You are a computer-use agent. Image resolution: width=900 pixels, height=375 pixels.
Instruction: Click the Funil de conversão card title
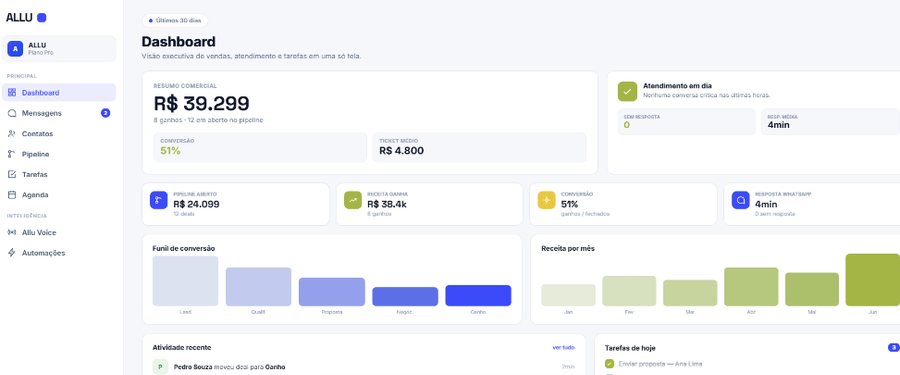pos(184,249)
